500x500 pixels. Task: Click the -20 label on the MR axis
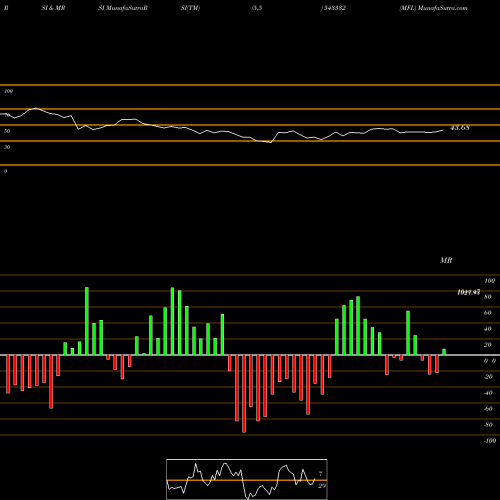488,377
